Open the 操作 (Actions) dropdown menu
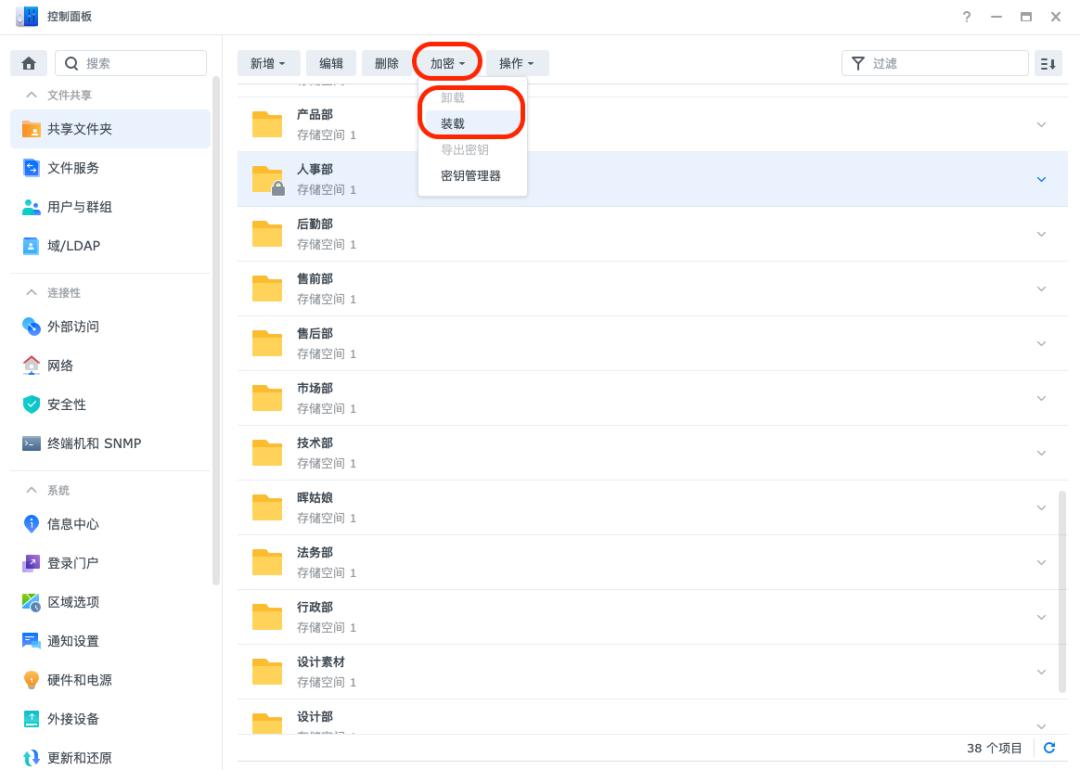Image resolution: width=1080 pixels, height=770 pixels. click(x=518, y=62)
